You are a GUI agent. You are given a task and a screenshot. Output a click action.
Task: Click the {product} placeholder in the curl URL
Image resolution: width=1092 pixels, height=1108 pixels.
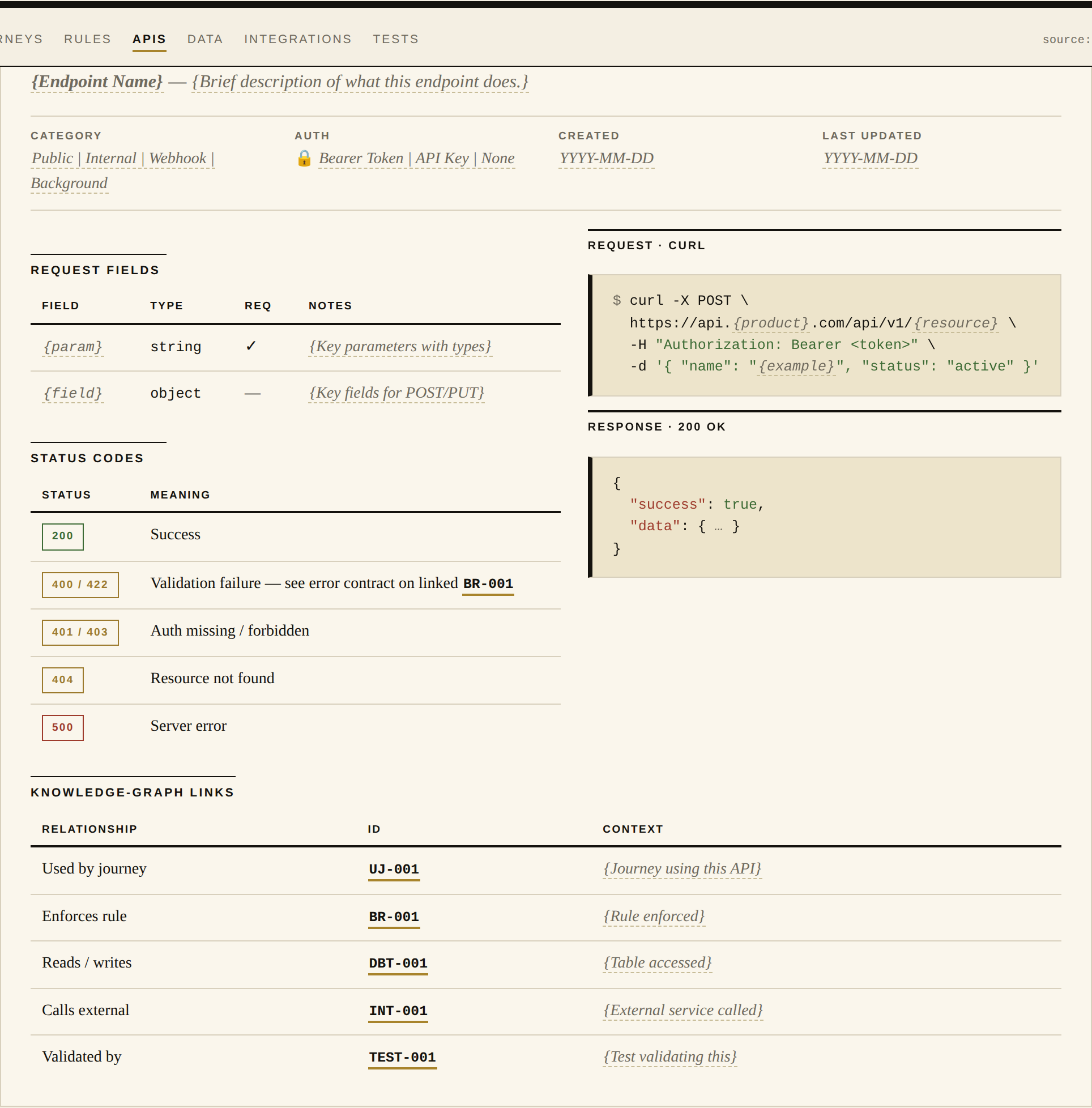[x=771, y=323]
